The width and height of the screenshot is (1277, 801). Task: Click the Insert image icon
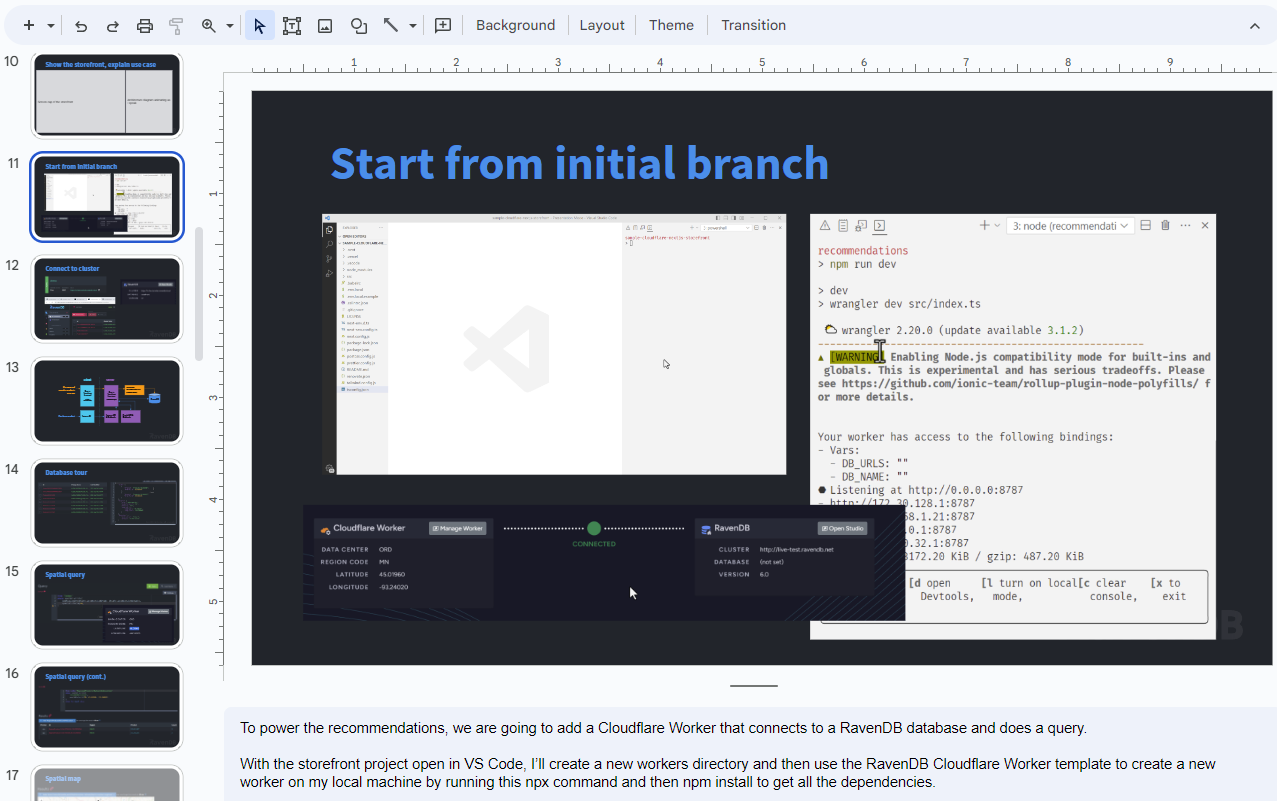(325, 25)
